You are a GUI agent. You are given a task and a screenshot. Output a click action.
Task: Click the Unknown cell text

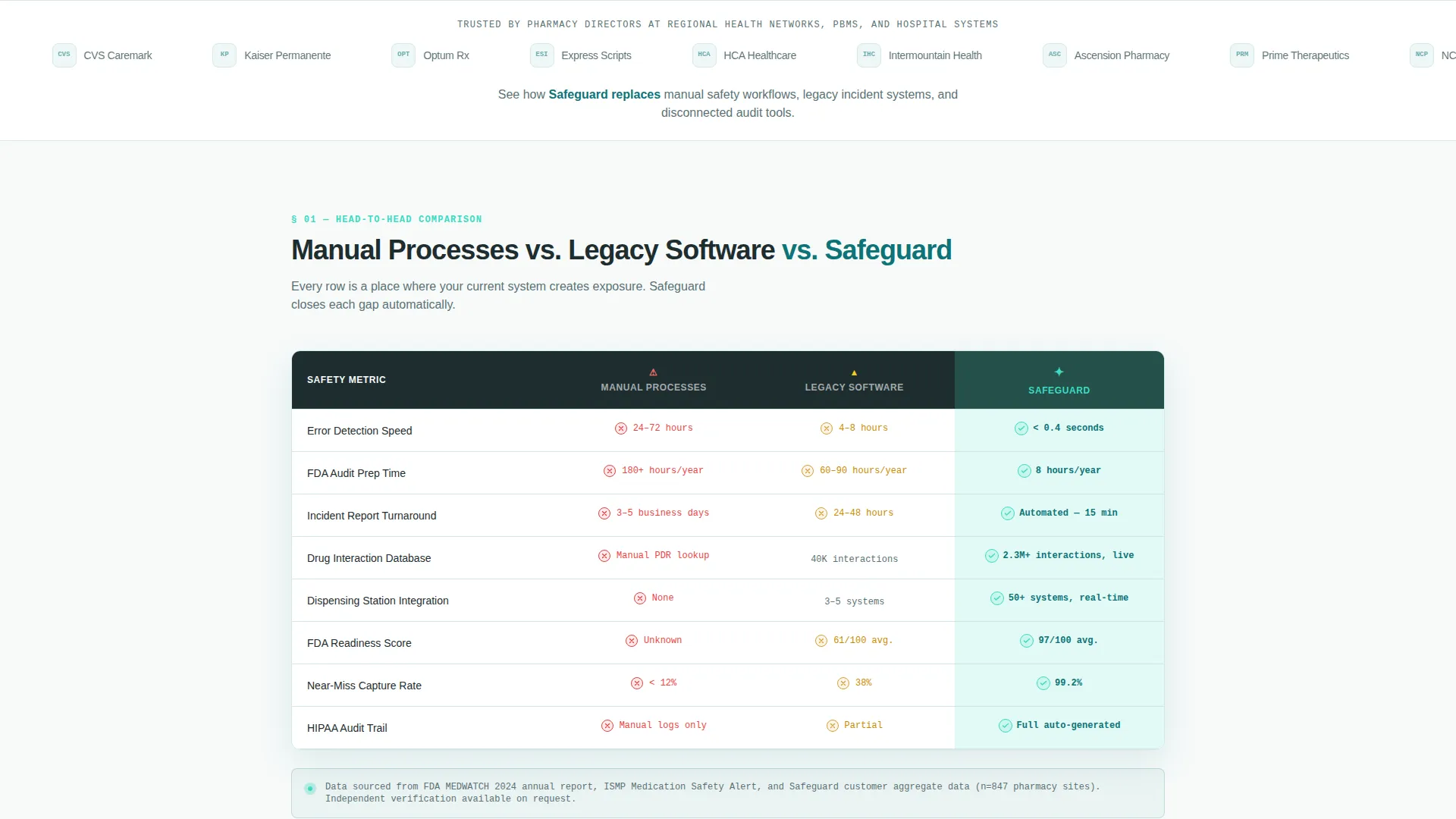663,641
